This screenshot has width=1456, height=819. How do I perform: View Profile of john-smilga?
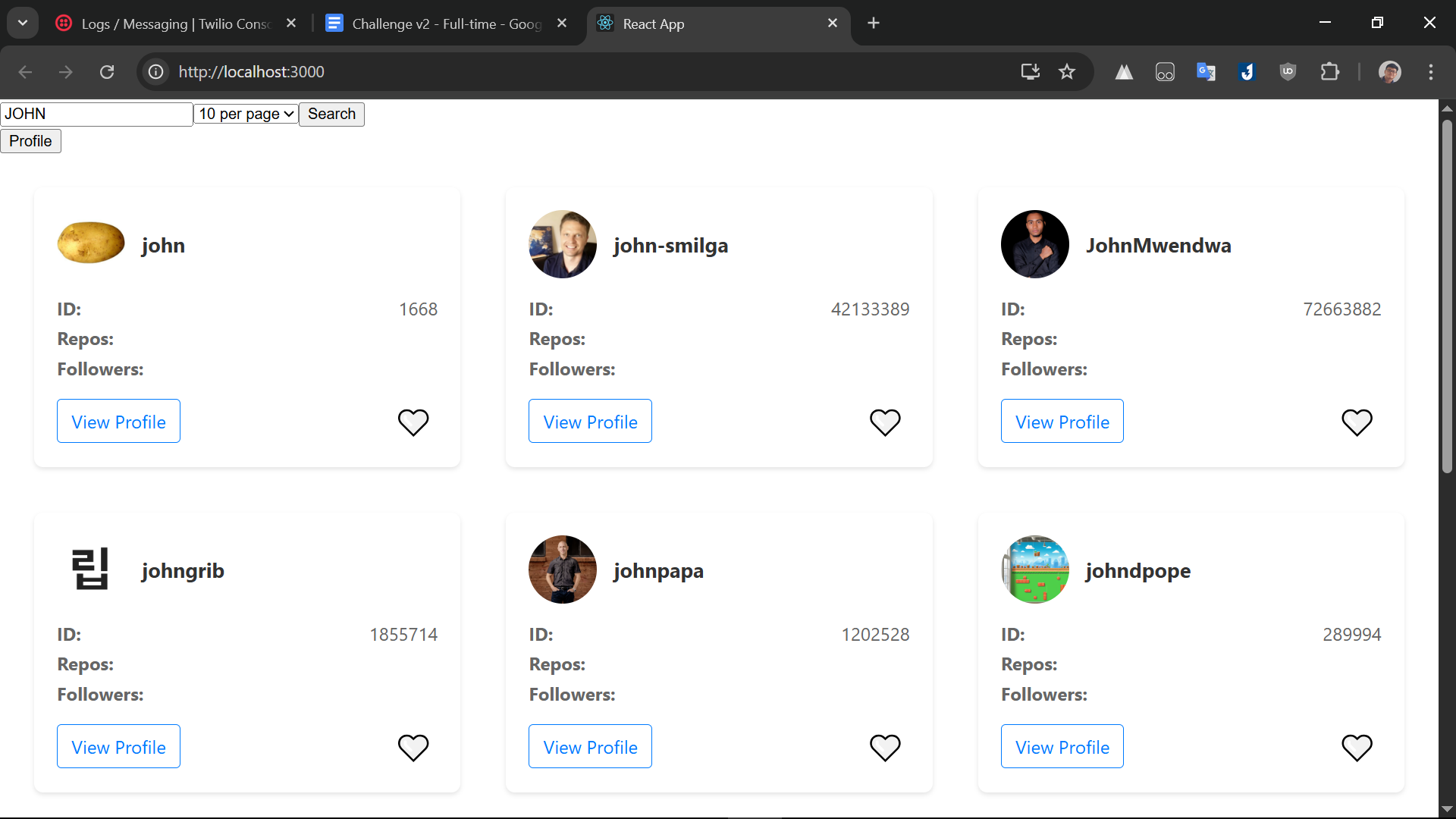point(590,421)
